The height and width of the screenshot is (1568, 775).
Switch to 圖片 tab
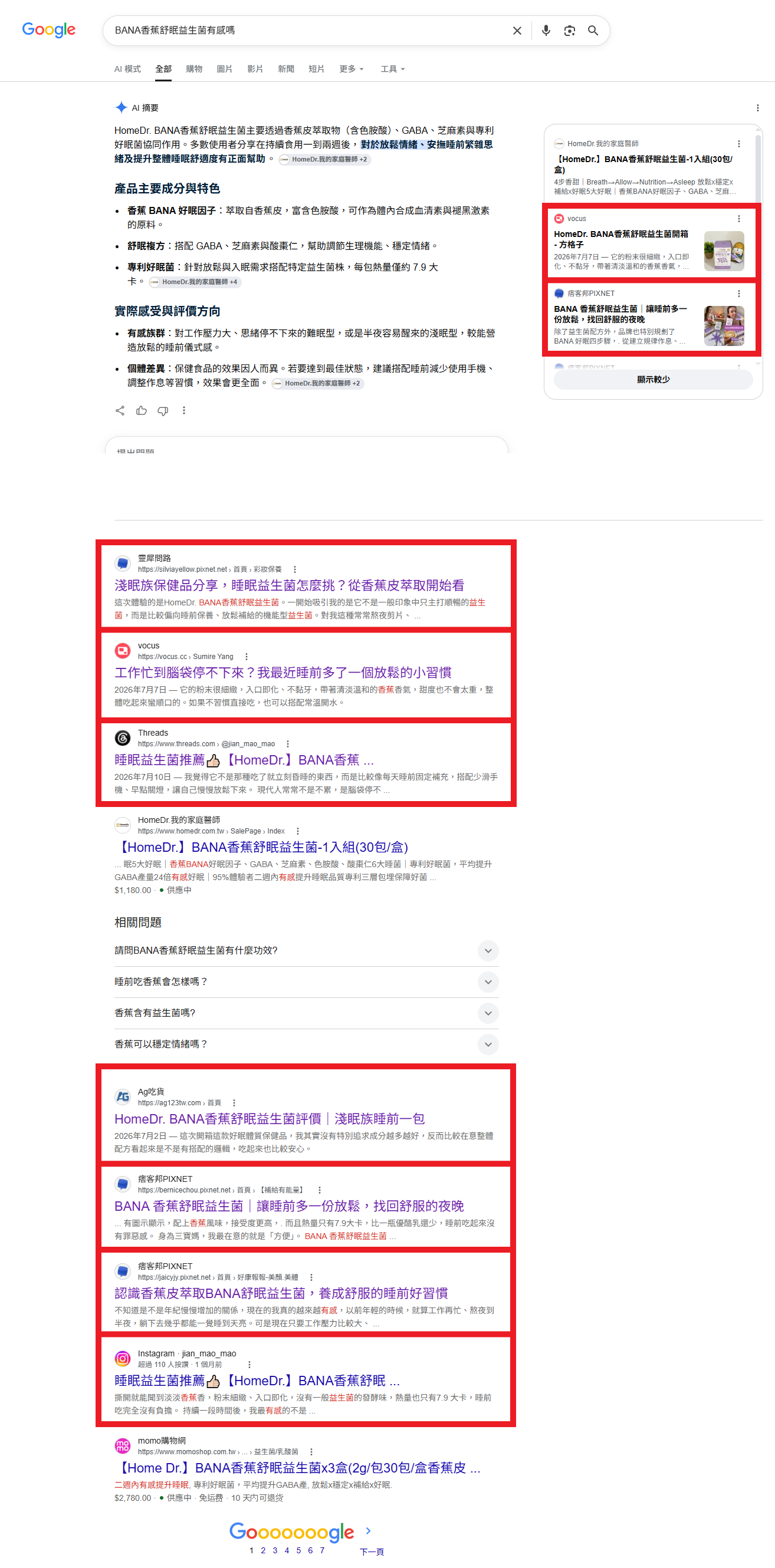click(x=225, y=69)
